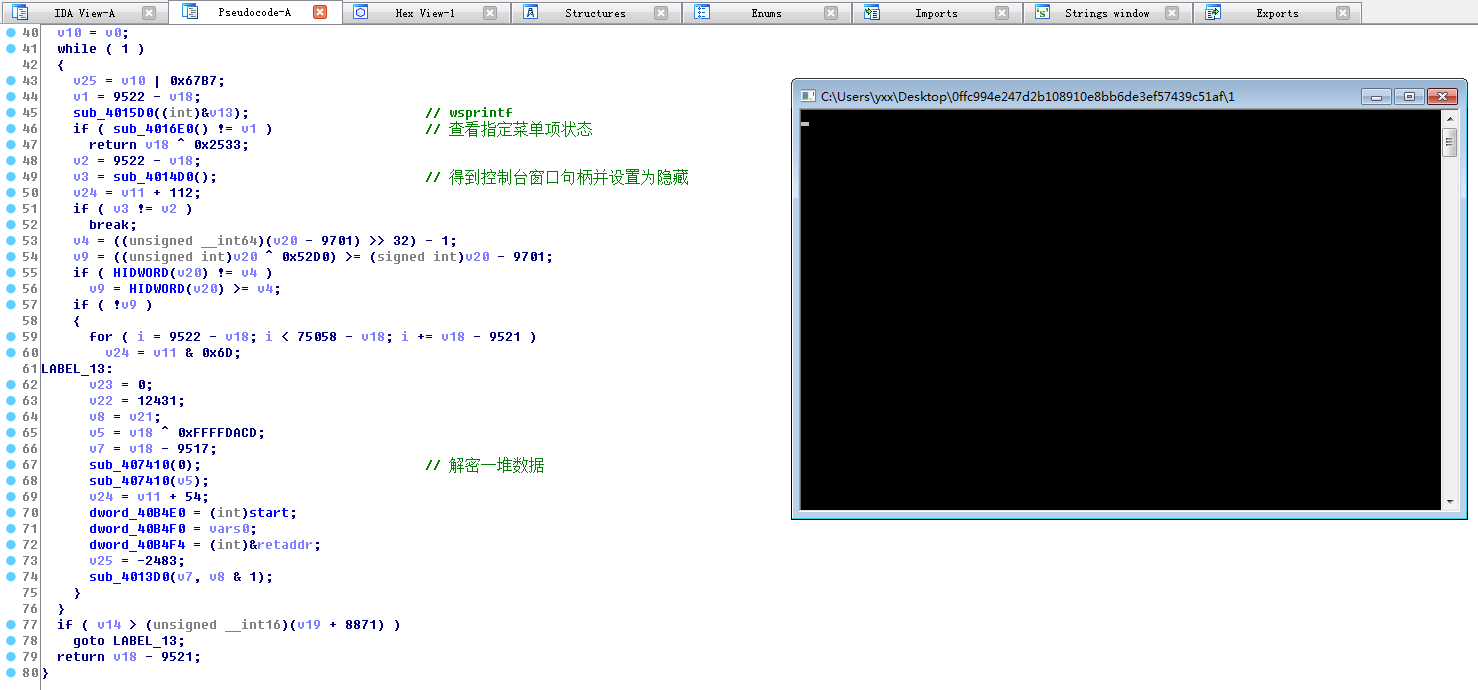Close the Exports tab

click(1342, 13)
